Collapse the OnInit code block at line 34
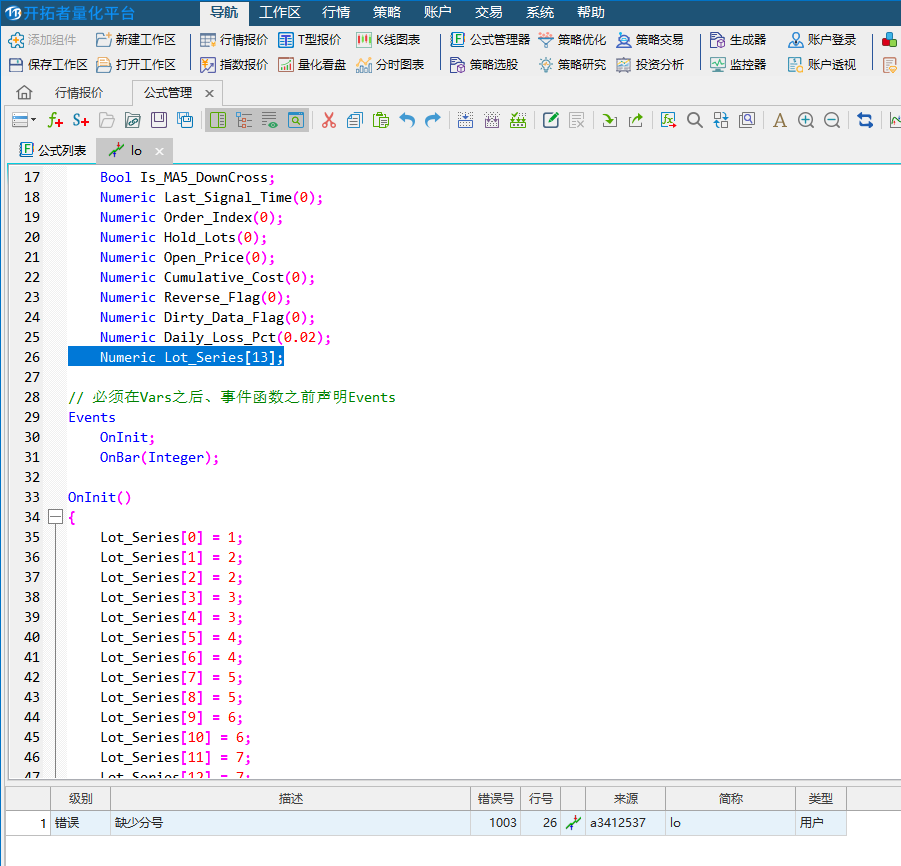Viewport: 901px width, 866px height. click(55, 517)
